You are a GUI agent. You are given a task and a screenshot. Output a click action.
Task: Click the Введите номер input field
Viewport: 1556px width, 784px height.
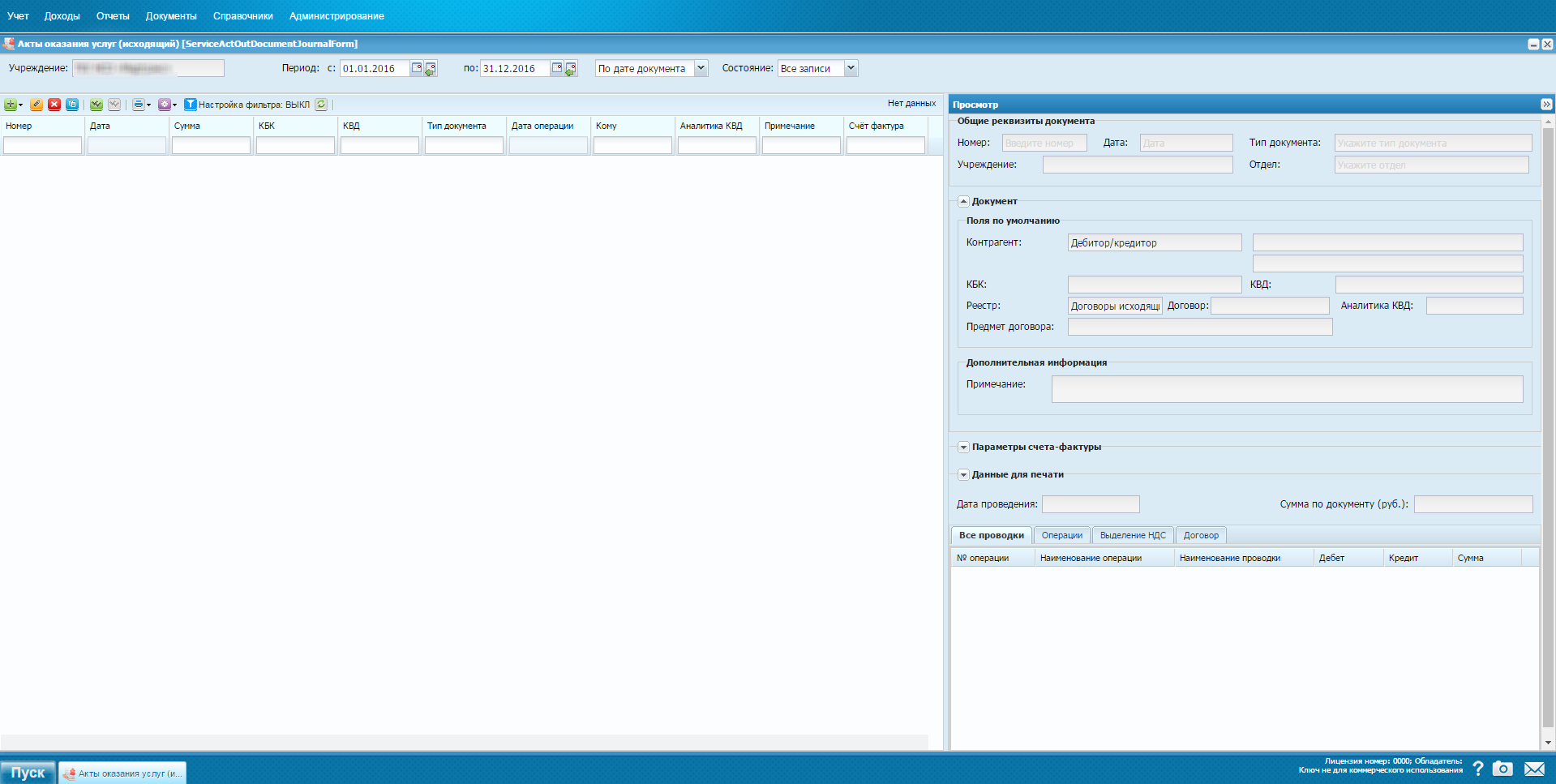pyautogui.click(x=1044, y=143)
